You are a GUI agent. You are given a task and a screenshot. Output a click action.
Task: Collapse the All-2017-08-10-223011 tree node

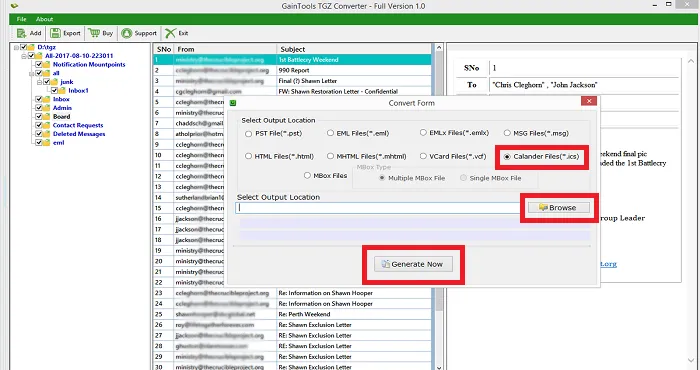[24, 56]
